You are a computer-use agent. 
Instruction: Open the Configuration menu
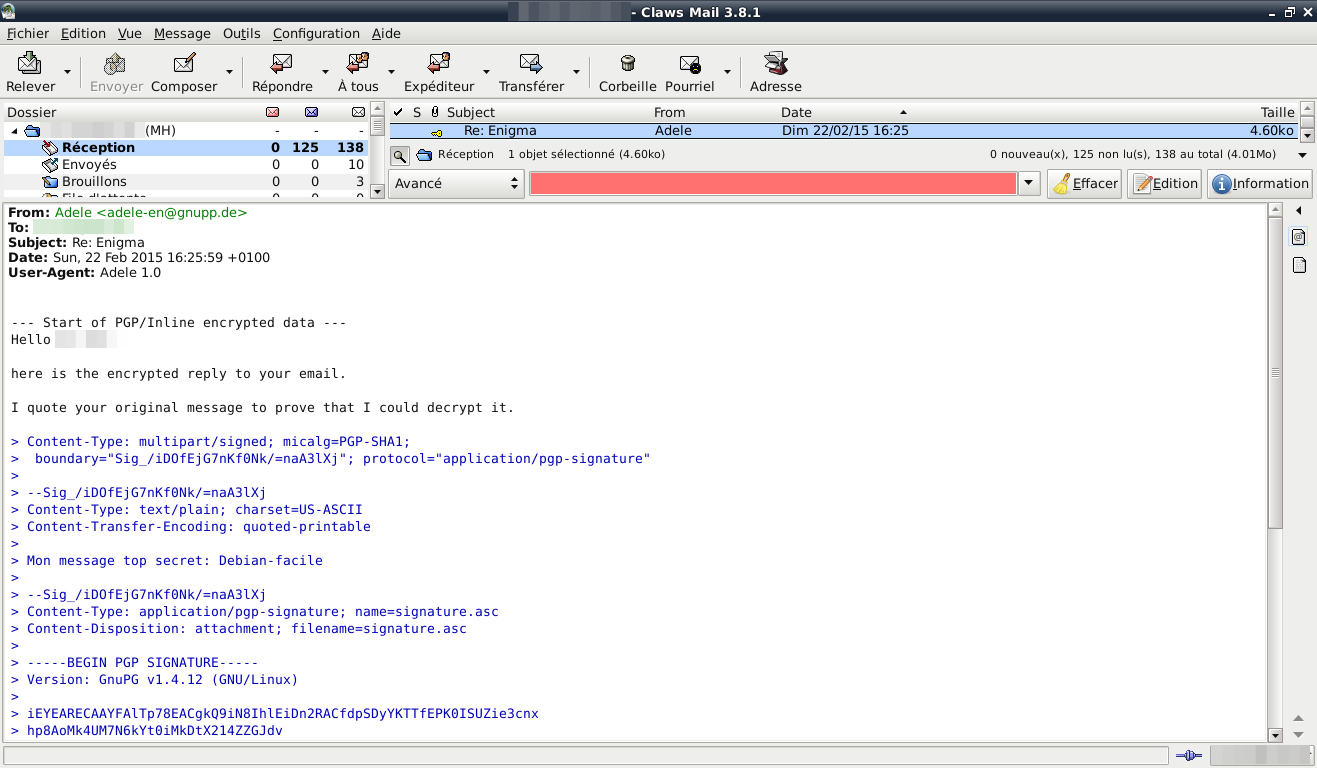[316, 33]
